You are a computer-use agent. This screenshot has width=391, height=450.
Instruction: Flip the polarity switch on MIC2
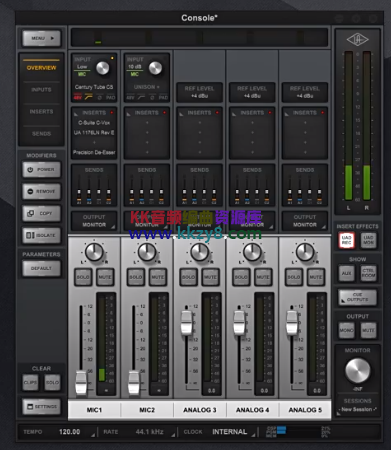click(152, 98)
